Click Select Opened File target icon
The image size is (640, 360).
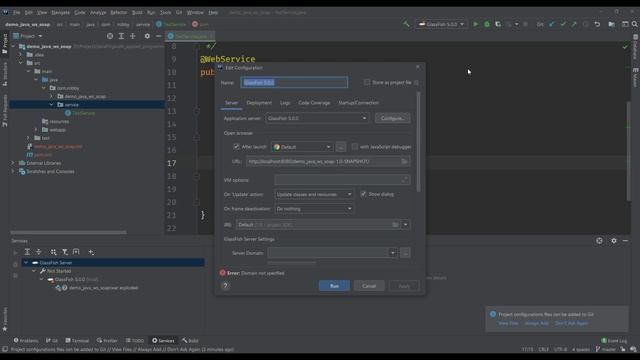click(110, 36)
